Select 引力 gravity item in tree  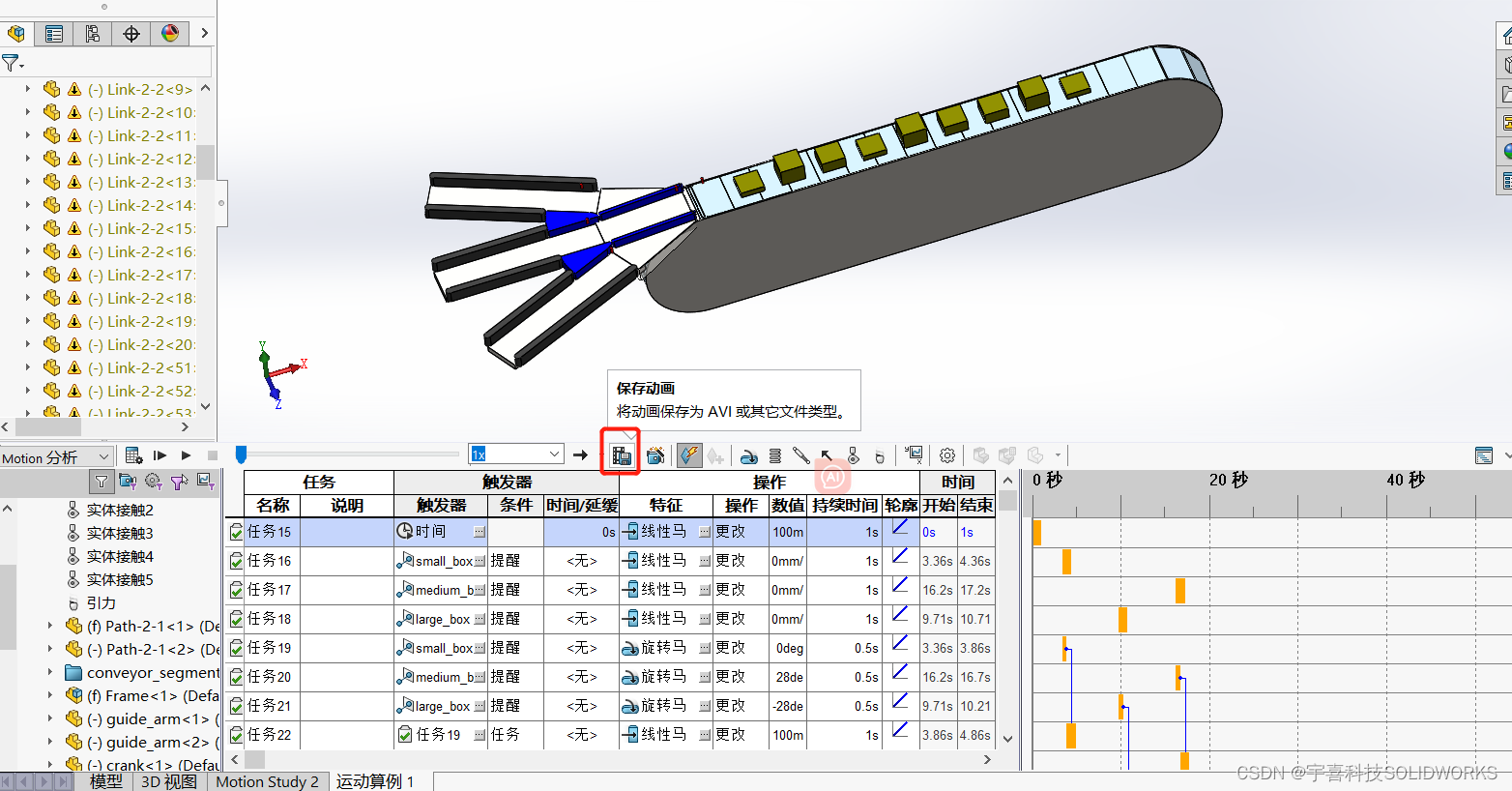pos(101,602)
